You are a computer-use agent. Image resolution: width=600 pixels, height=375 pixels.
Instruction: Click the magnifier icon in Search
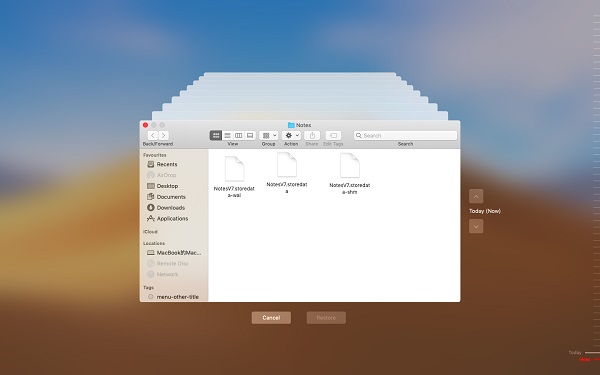click(359, 135)
